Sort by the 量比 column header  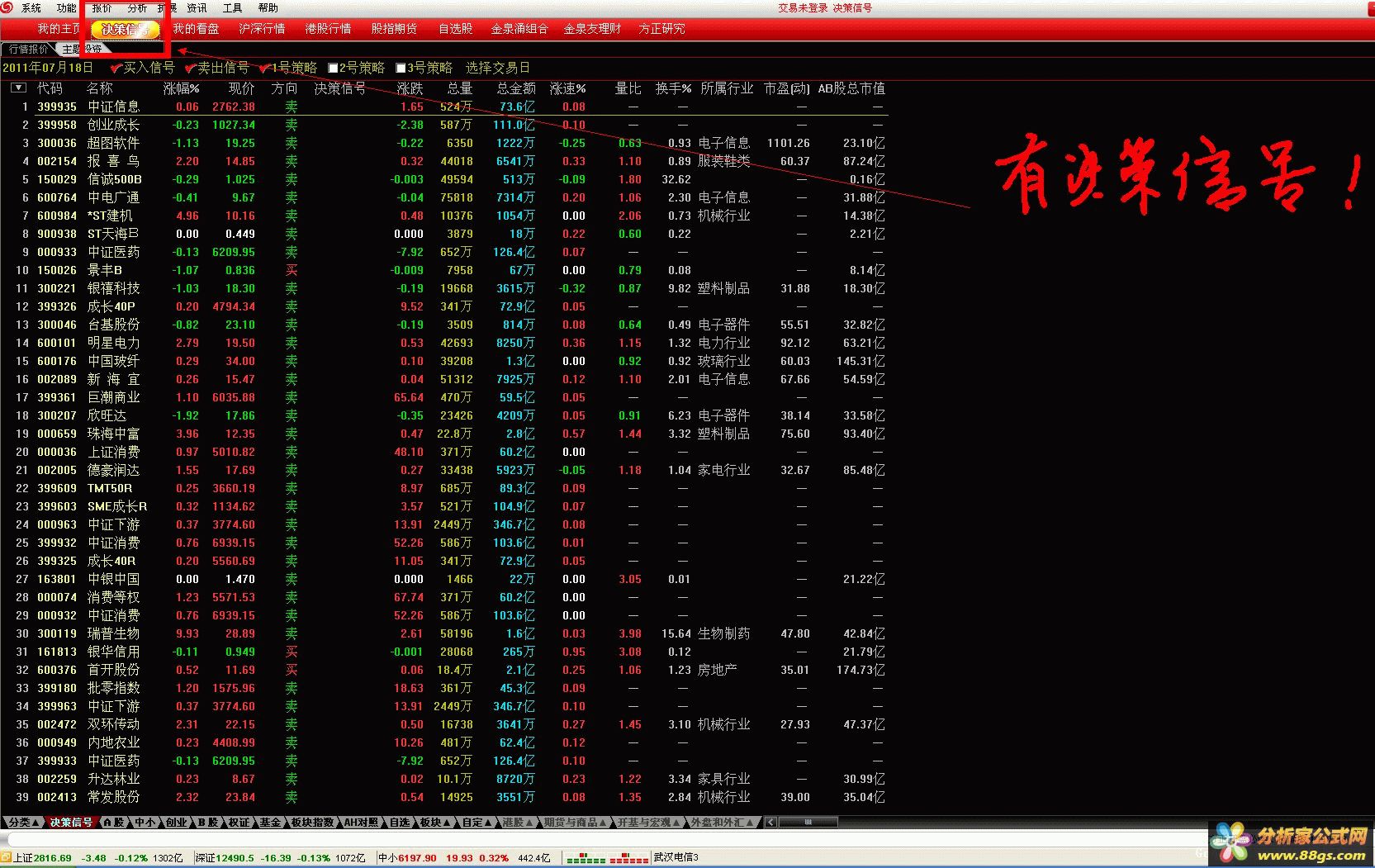(628, 88)
